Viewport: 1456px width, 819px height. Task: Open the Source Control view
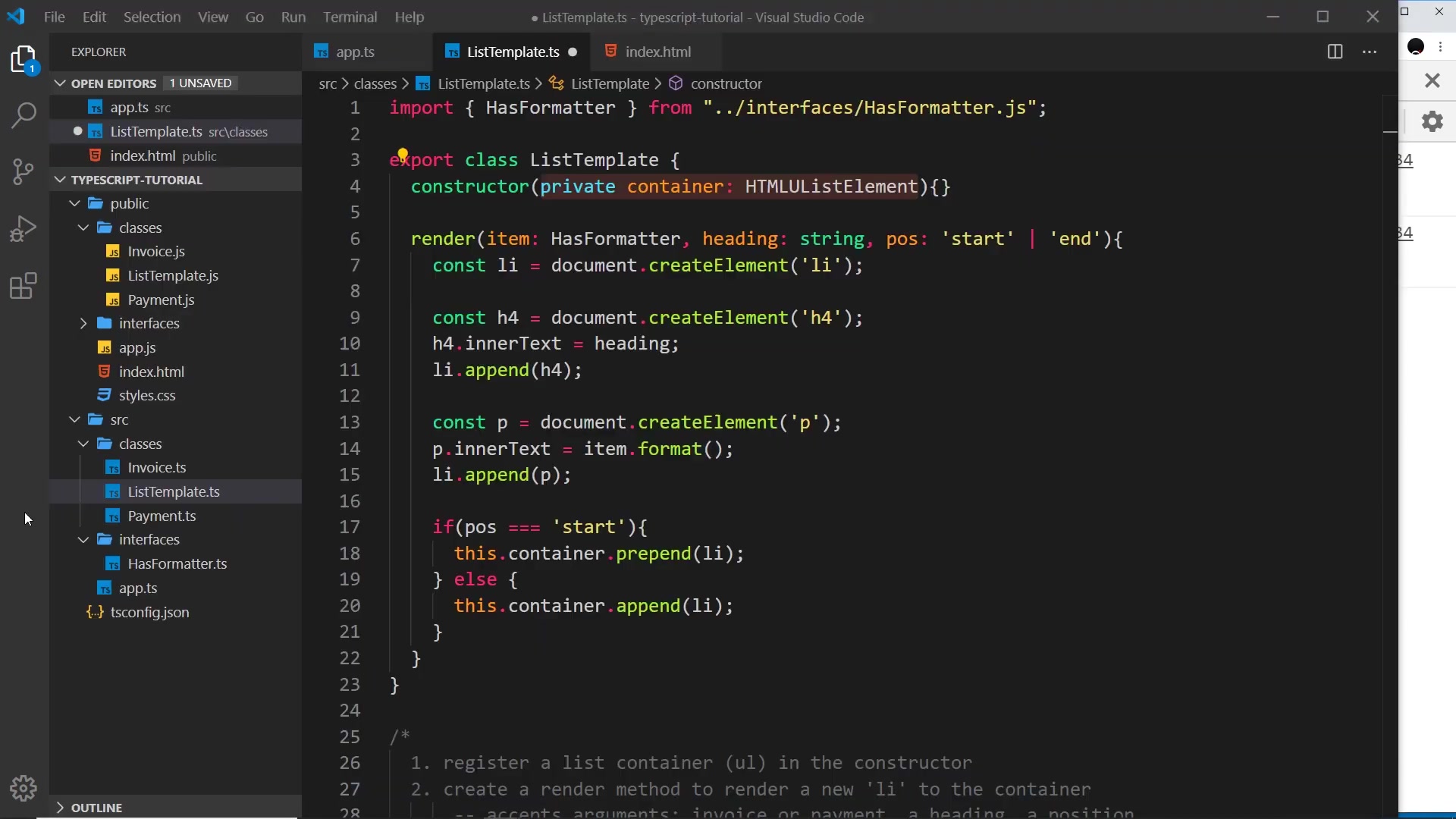click(24, 171)
